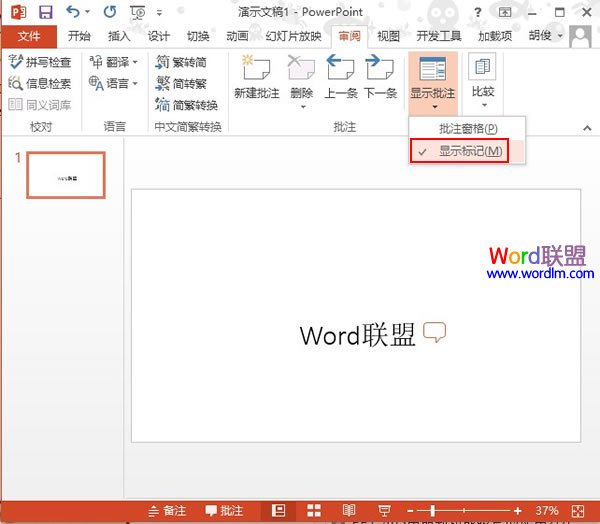Select slide 1 thumbnail in the pane
This screenshot has height=524, width=600.
(x=66, y=175)
